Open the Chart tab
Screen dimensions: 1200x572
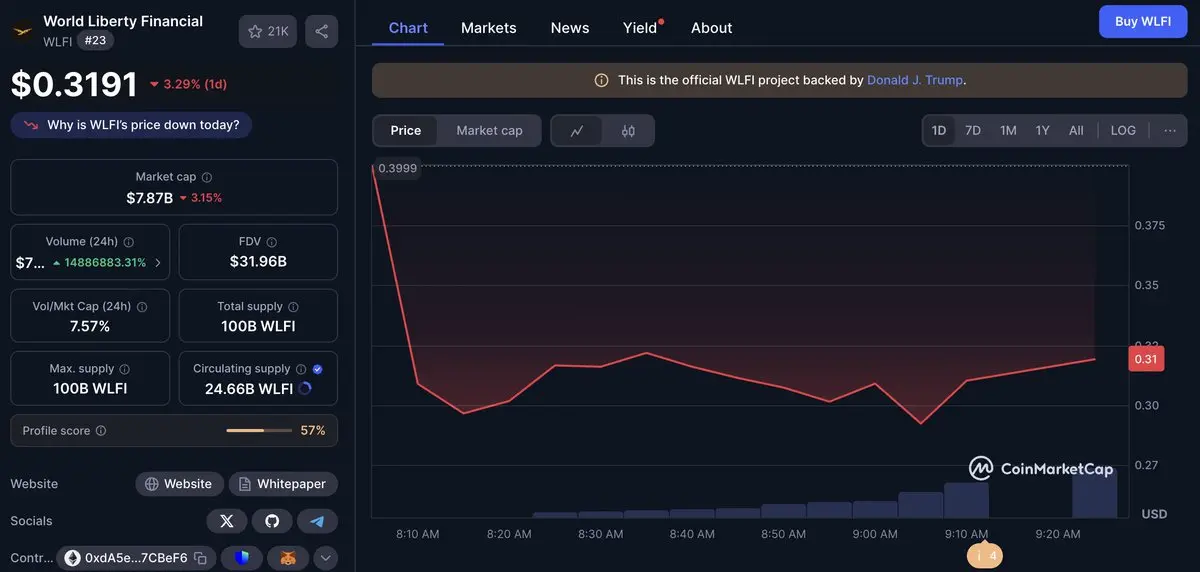pos(408,28)
